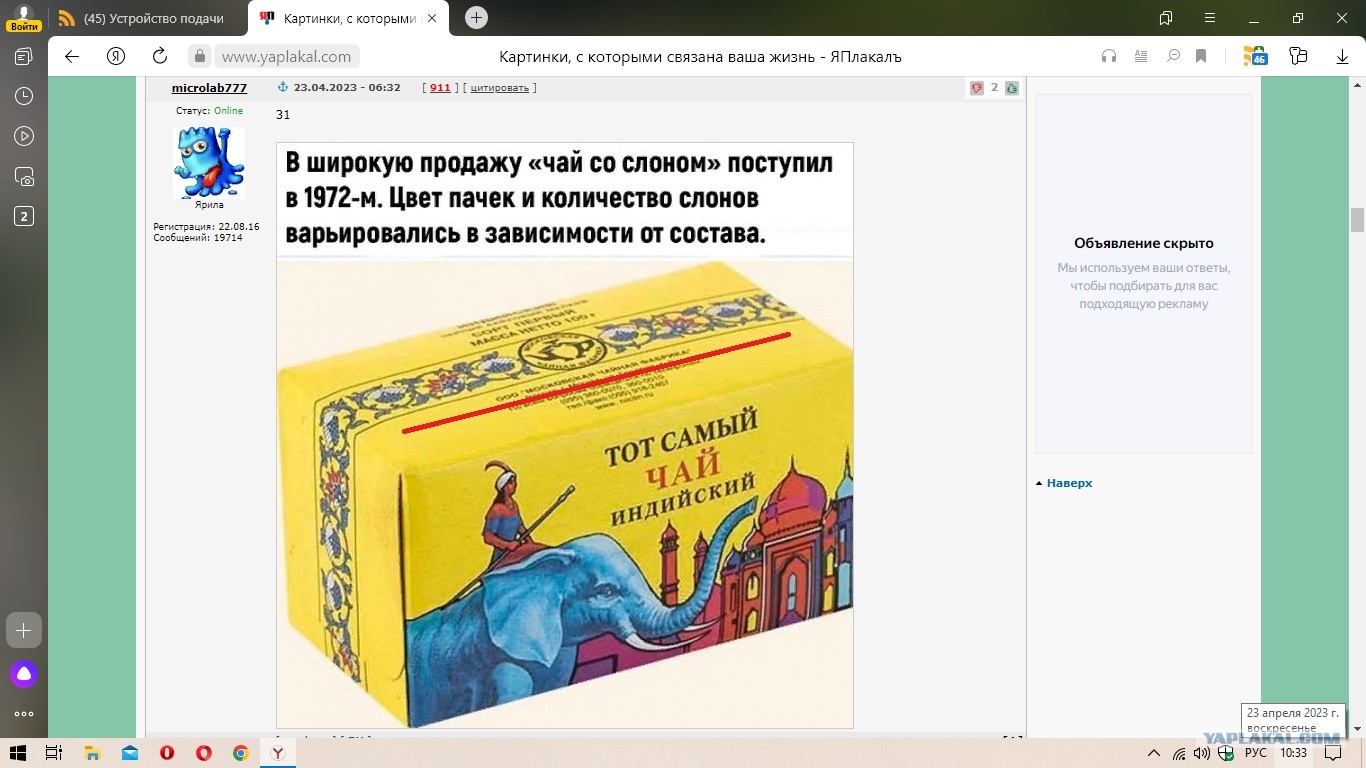The width and height of the screenshot is (1366, 768).
Task: Click the page title in address bar
Action: 700,57
